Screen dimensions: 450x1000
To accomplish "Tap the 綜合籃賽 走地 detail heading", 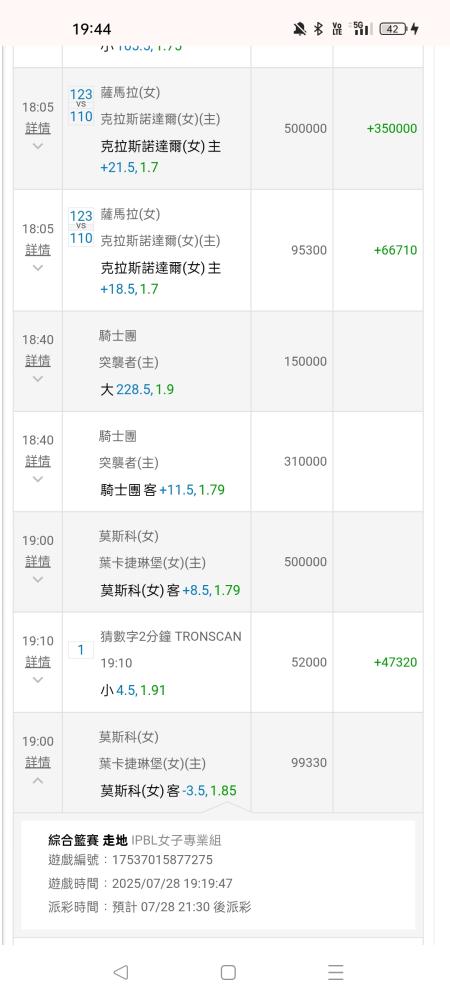I will 88,840.
